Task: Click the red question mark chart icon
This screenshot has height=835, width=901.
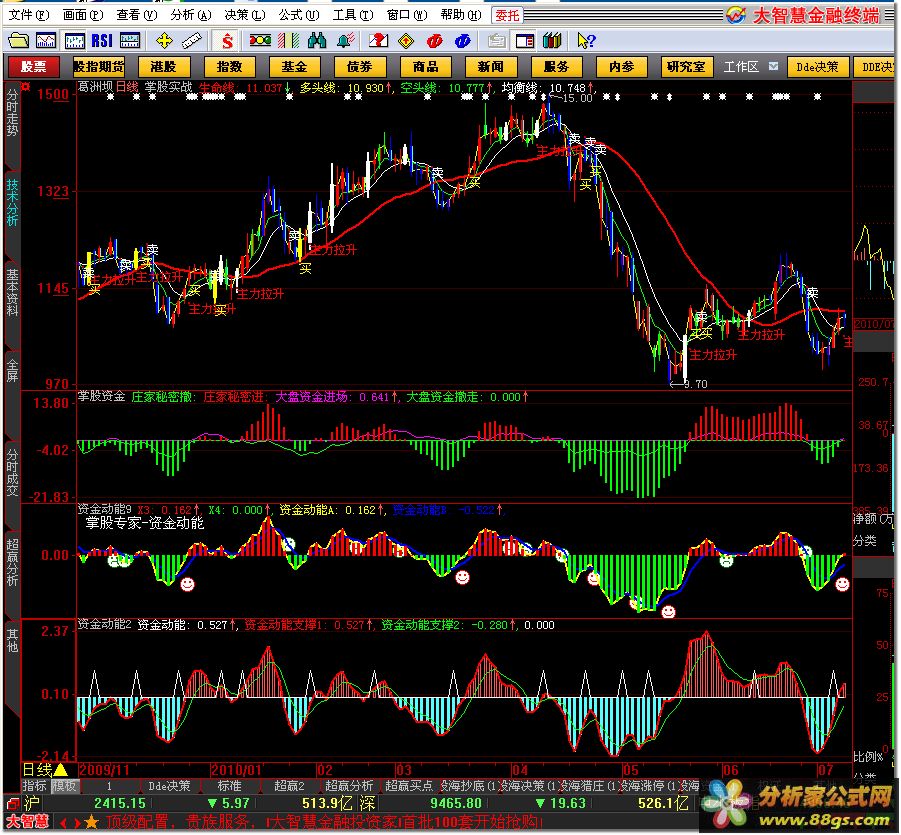Action: [x=378, y=41]
